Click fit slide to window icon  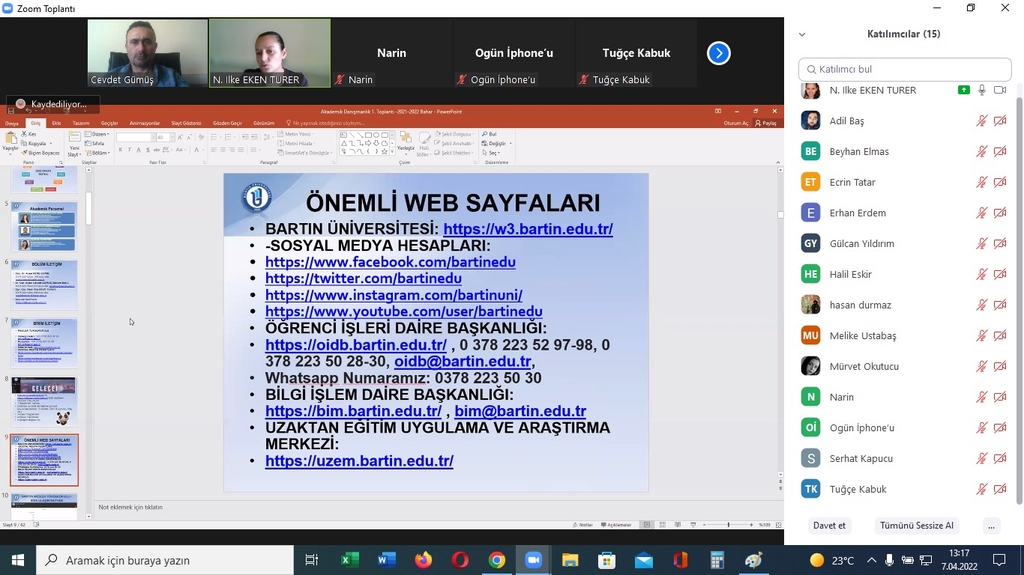778,525
